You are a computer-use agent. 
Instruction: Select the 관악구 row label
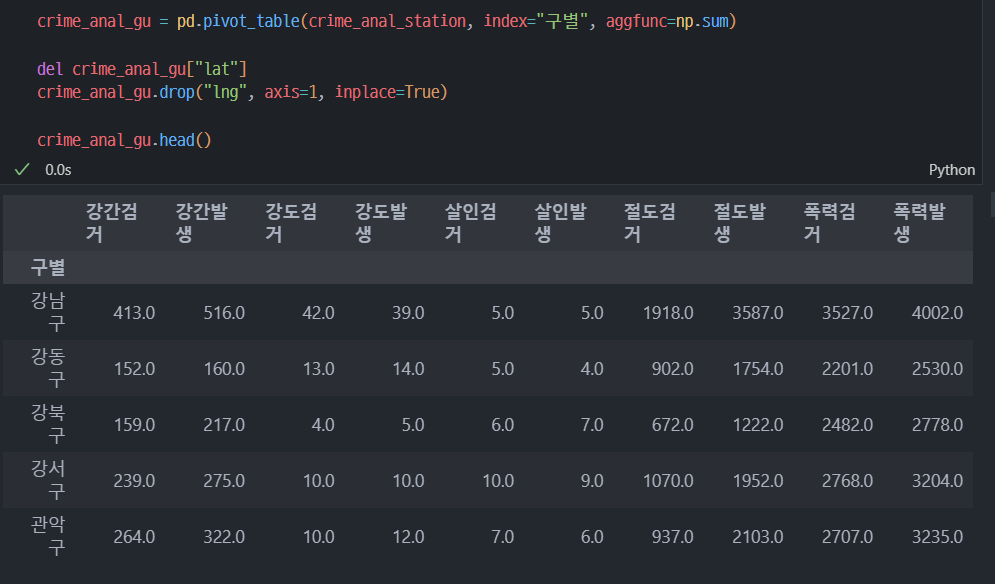pos(48,536)
